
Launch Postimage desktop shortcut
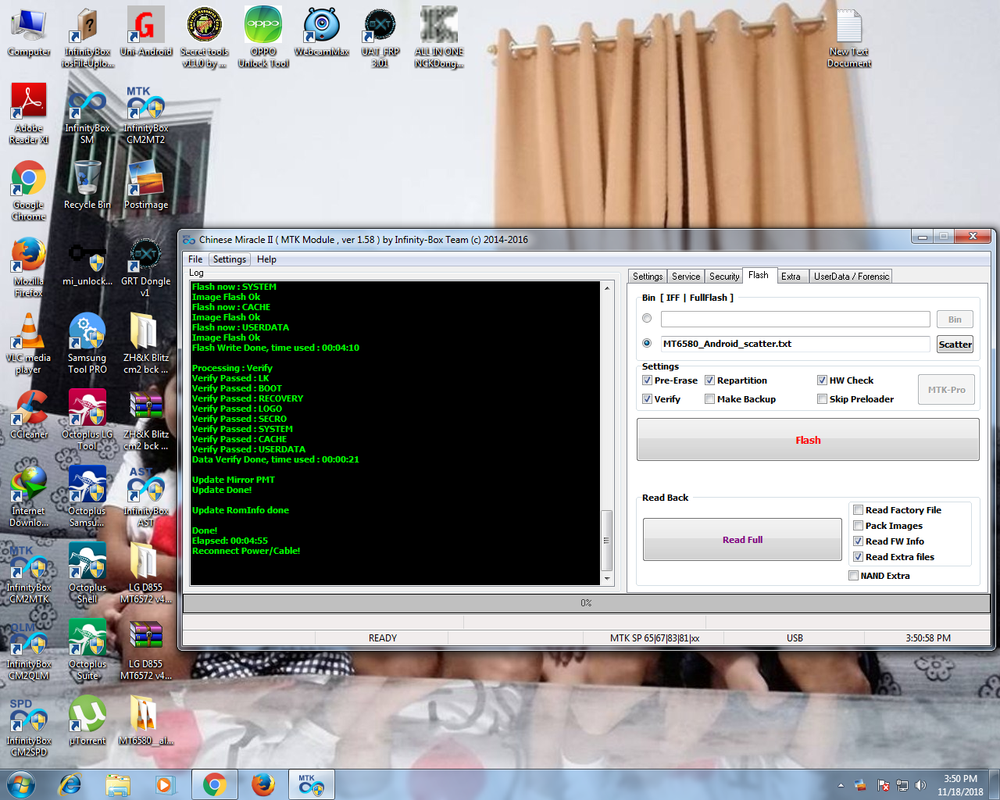tap(146, 185)
